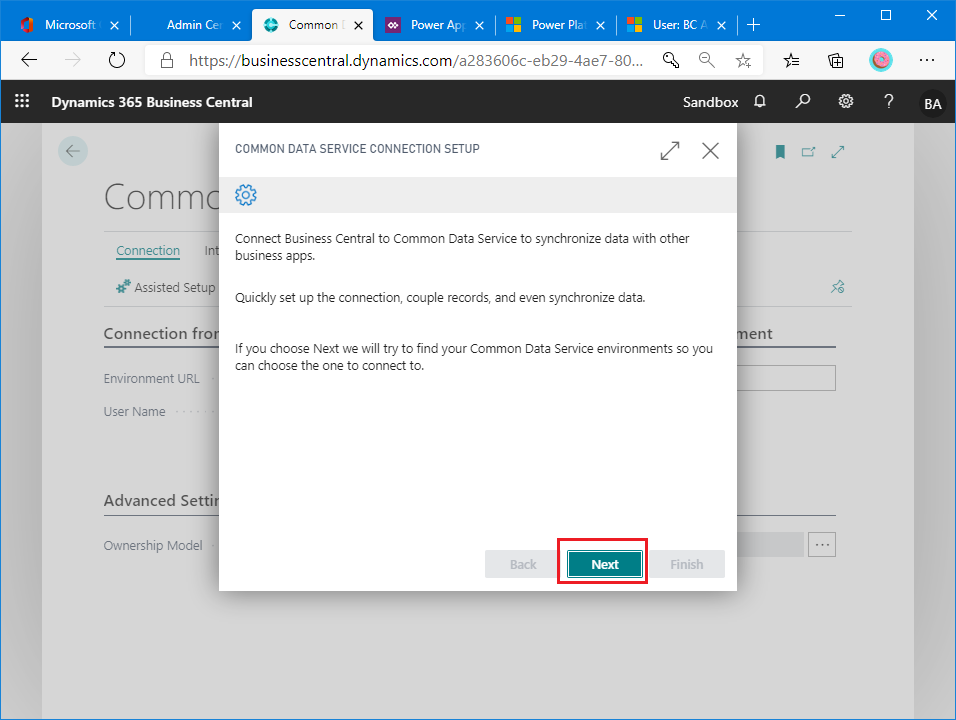Image resolution: width=956 pixels, height=720 pixels.
Task: Select the Connection menu on the page
Action: (x=148, y=251)
